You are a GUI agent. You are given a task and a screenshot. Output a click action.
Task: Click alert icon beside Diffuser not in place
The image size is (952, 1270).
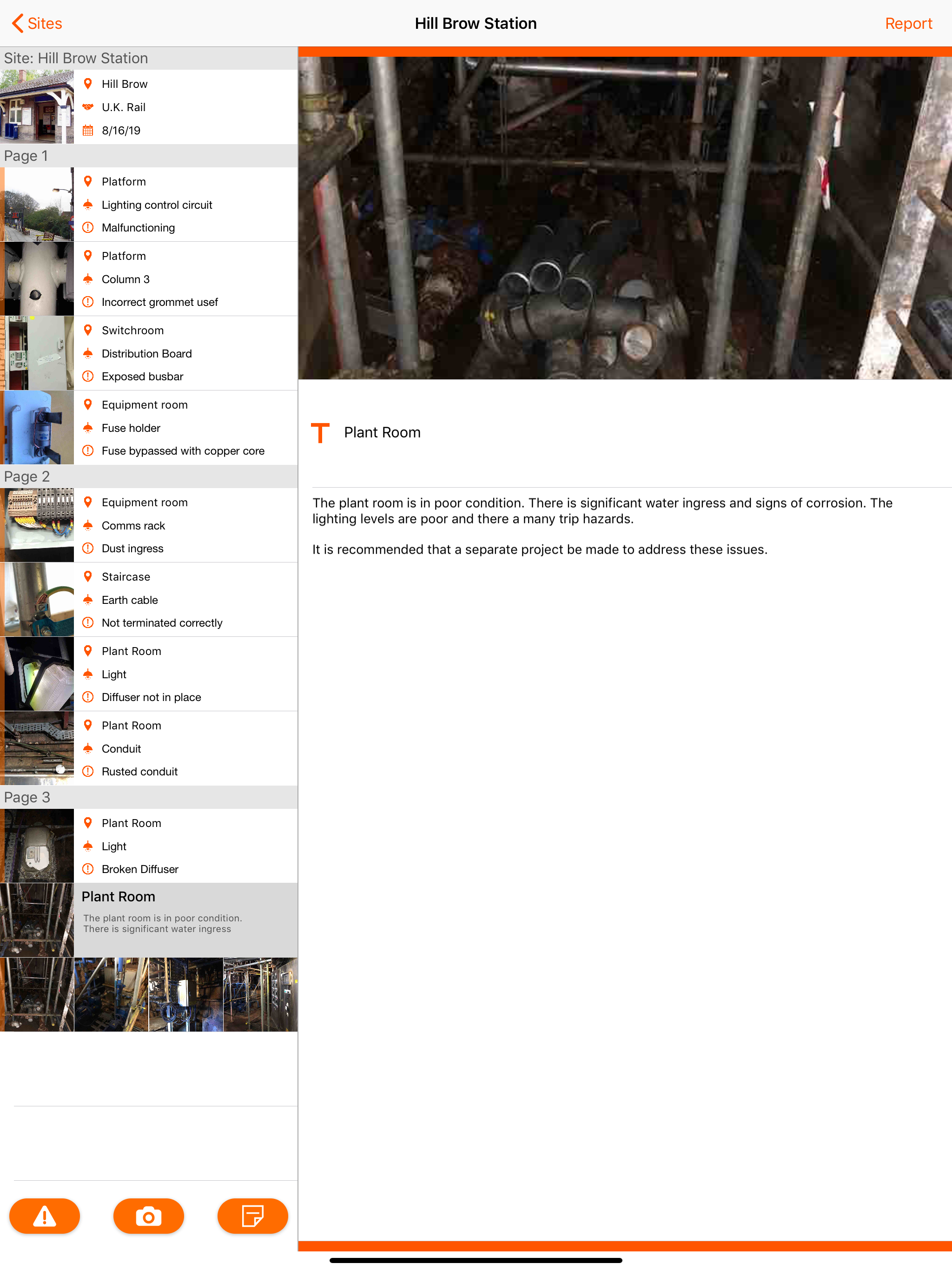point(88,697)
